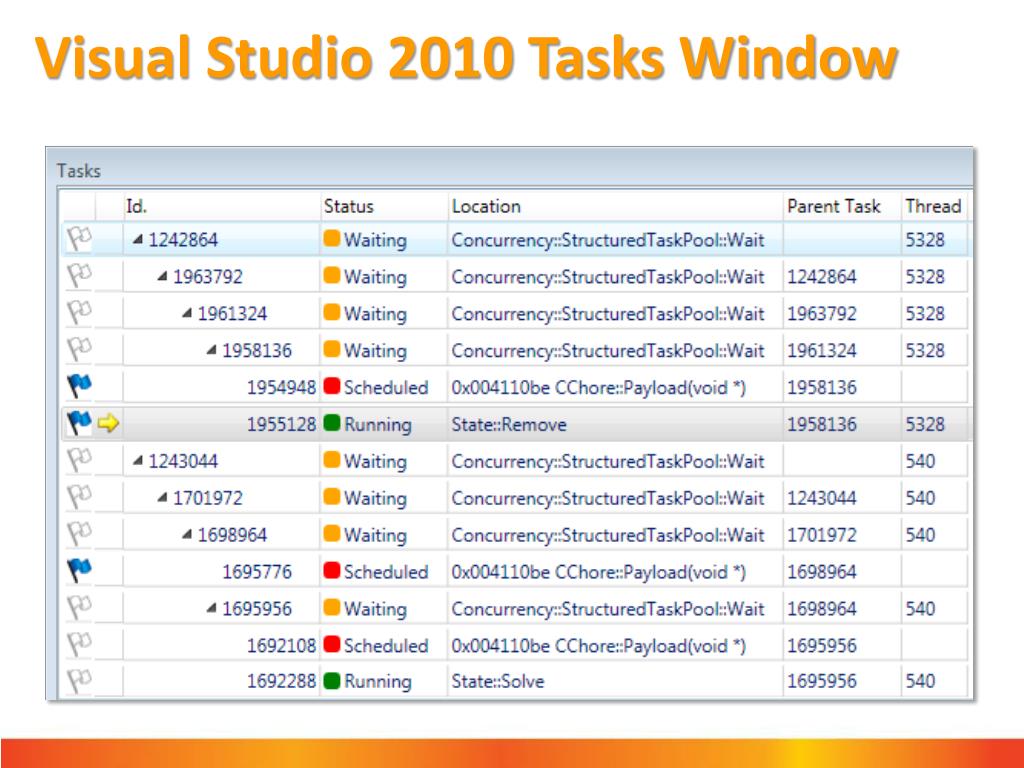Click parent task 1701972 in row 1698964
This screenshot has width=1024, height=768.
(x=822, y=535)
